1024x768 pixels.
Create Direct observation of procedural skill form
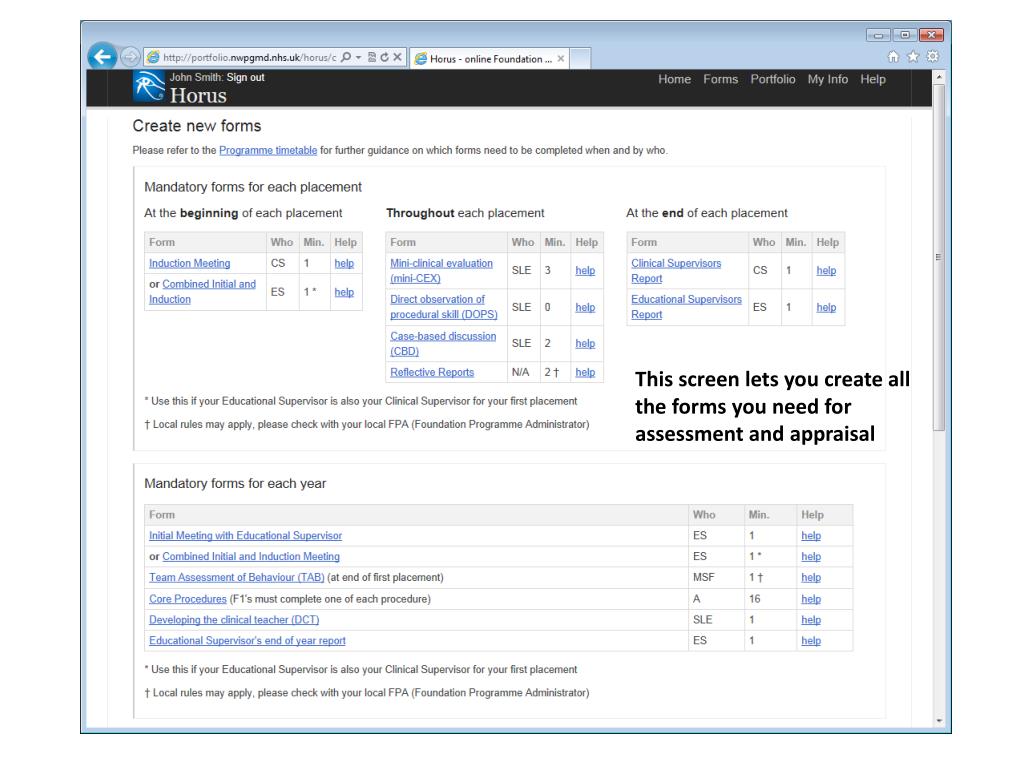[444, 306]
